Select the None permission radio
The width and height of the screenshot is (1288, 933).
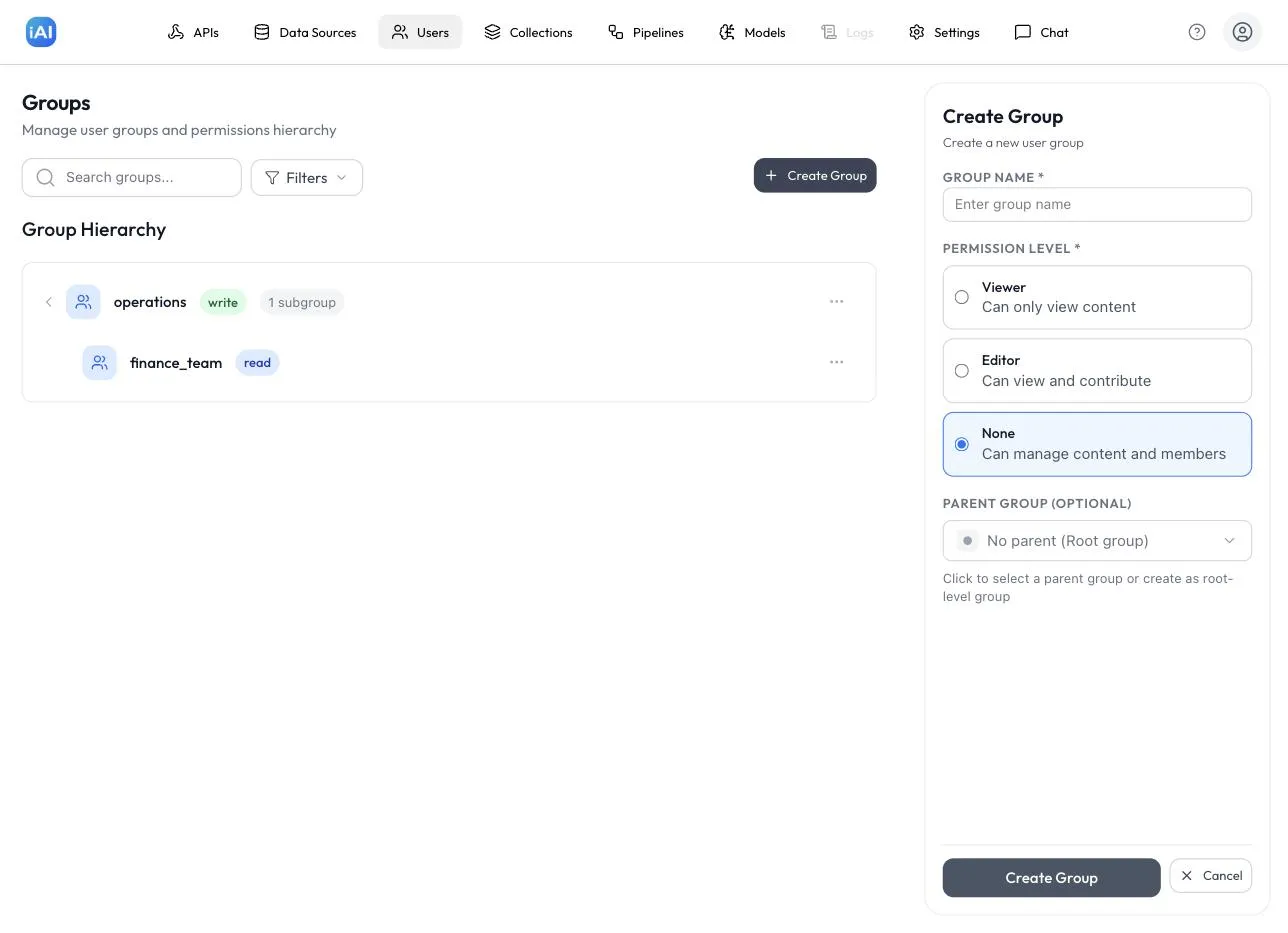click(x=961, y=444)
